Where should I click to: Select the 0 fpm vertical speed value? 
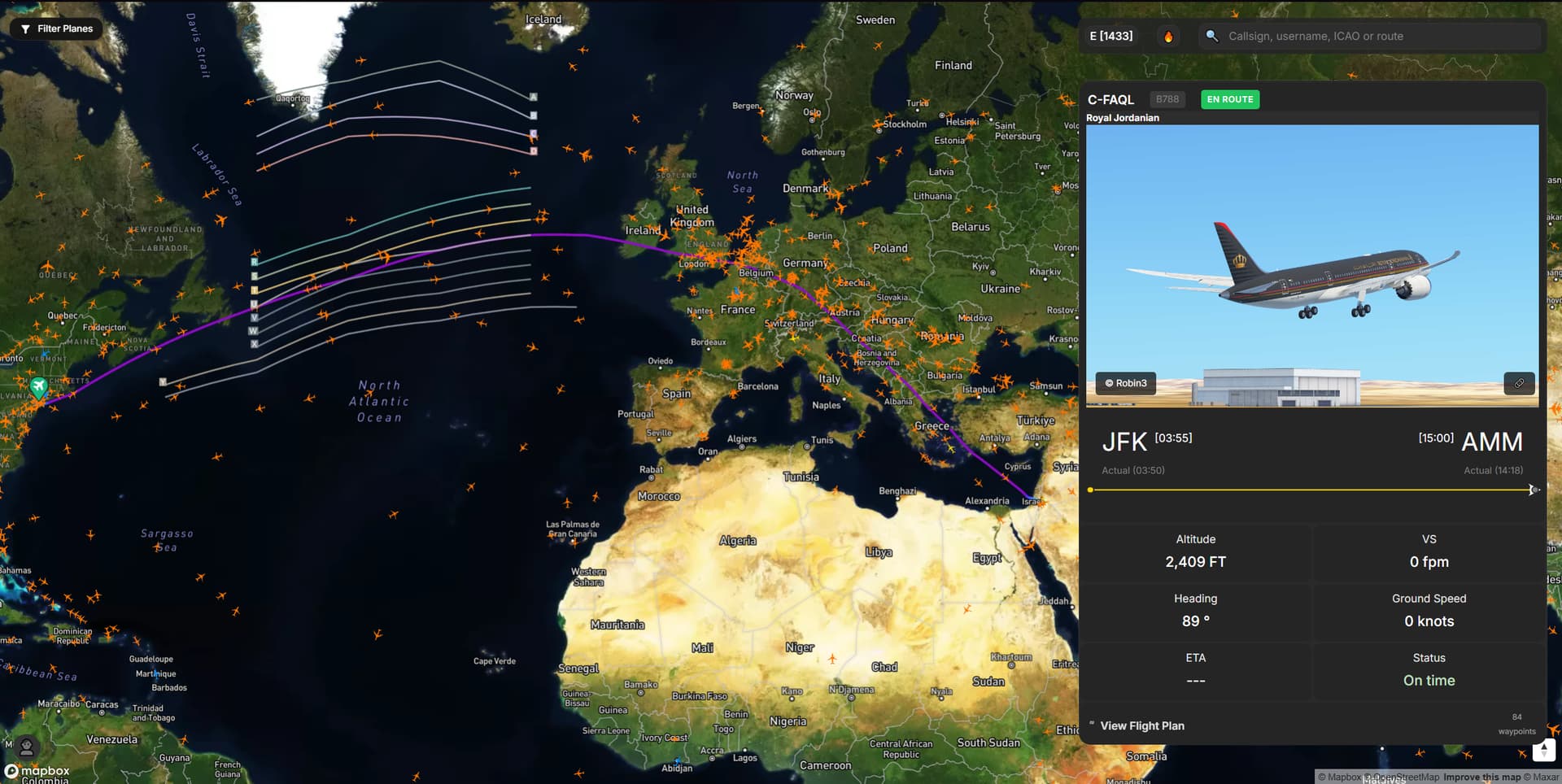(1429, 562)
